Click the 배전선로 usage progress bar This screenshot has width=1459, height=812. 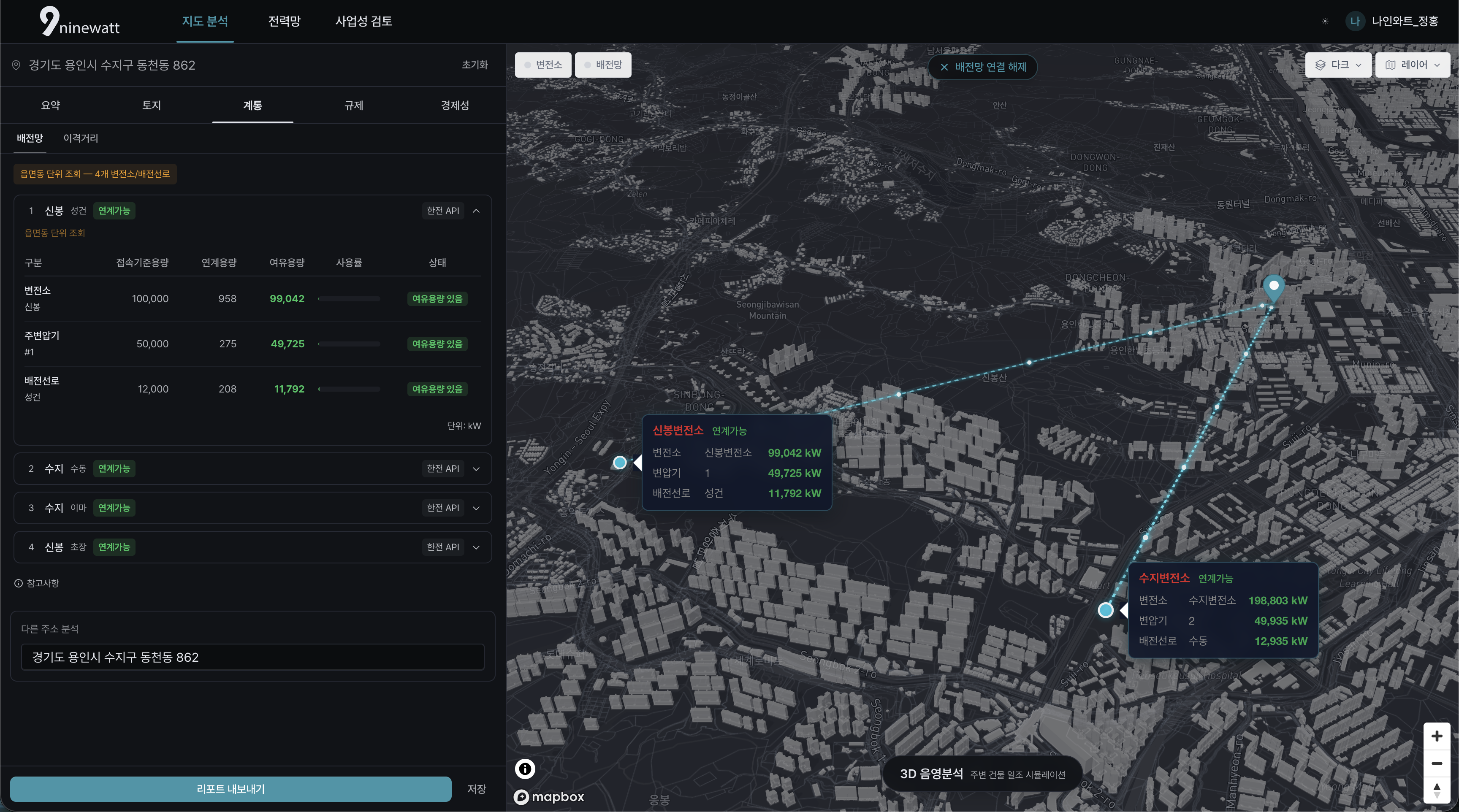click(x=349, y=389)
